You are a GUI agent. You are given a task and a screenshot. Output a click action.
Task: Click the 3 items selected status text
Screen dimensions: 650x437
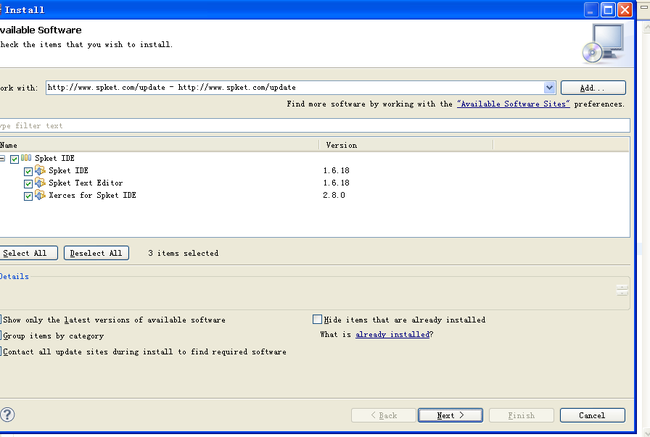(x=183, y=253)
